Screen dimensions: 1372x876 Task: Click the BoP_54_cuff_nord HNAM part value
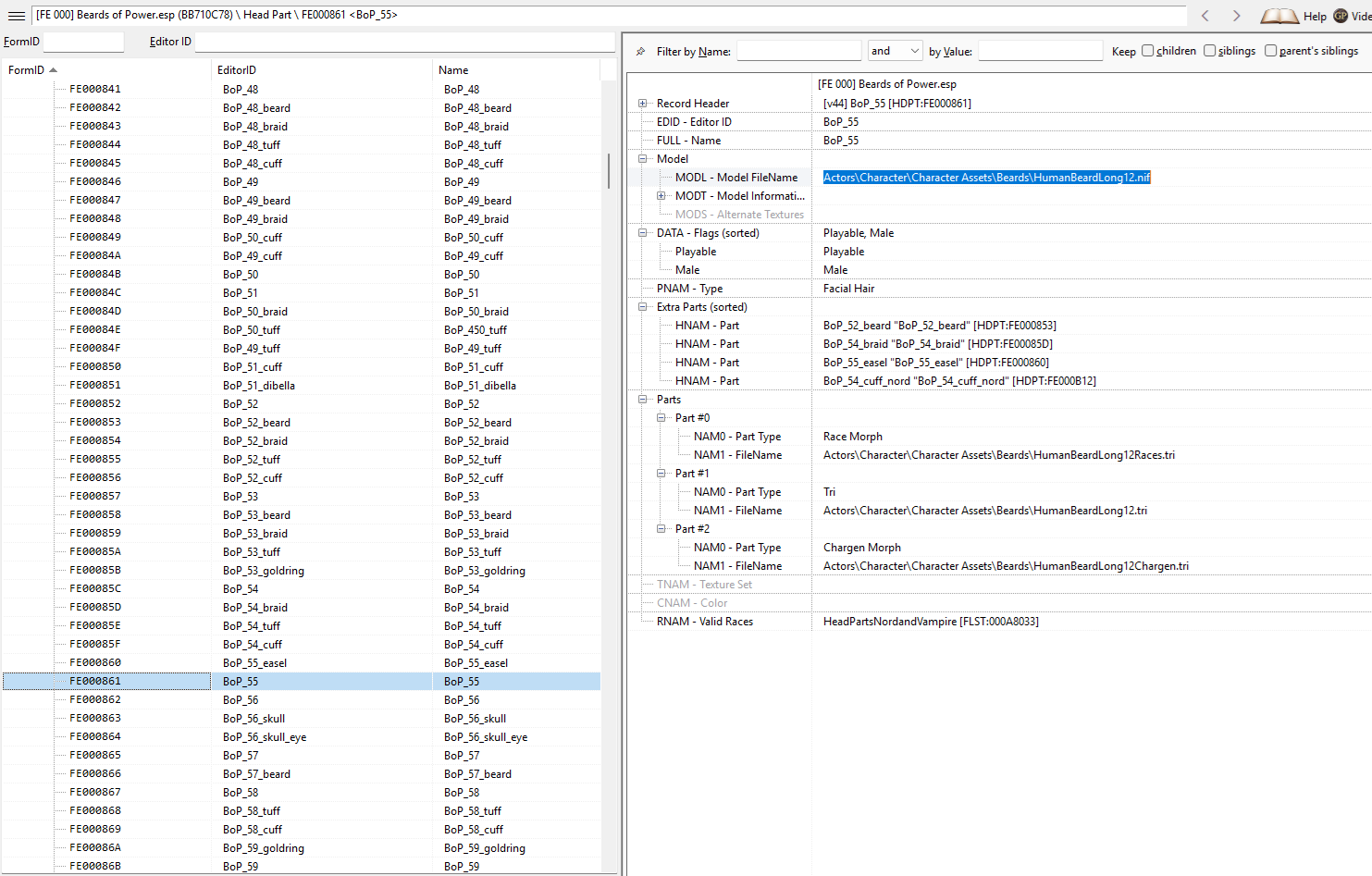click(x=959, y=381)
